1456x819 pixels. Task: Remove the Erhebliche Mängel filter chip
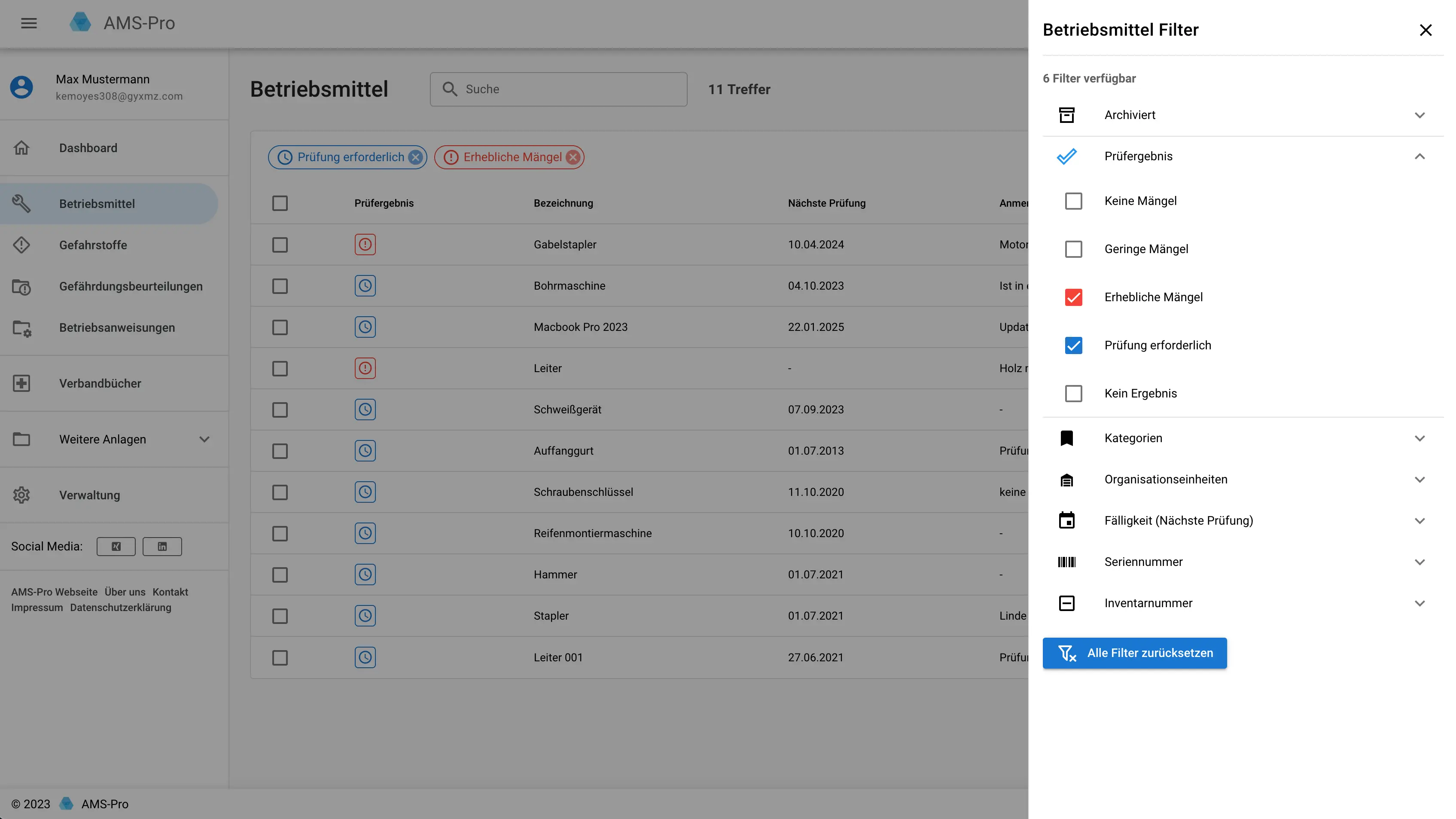point(573,157)
